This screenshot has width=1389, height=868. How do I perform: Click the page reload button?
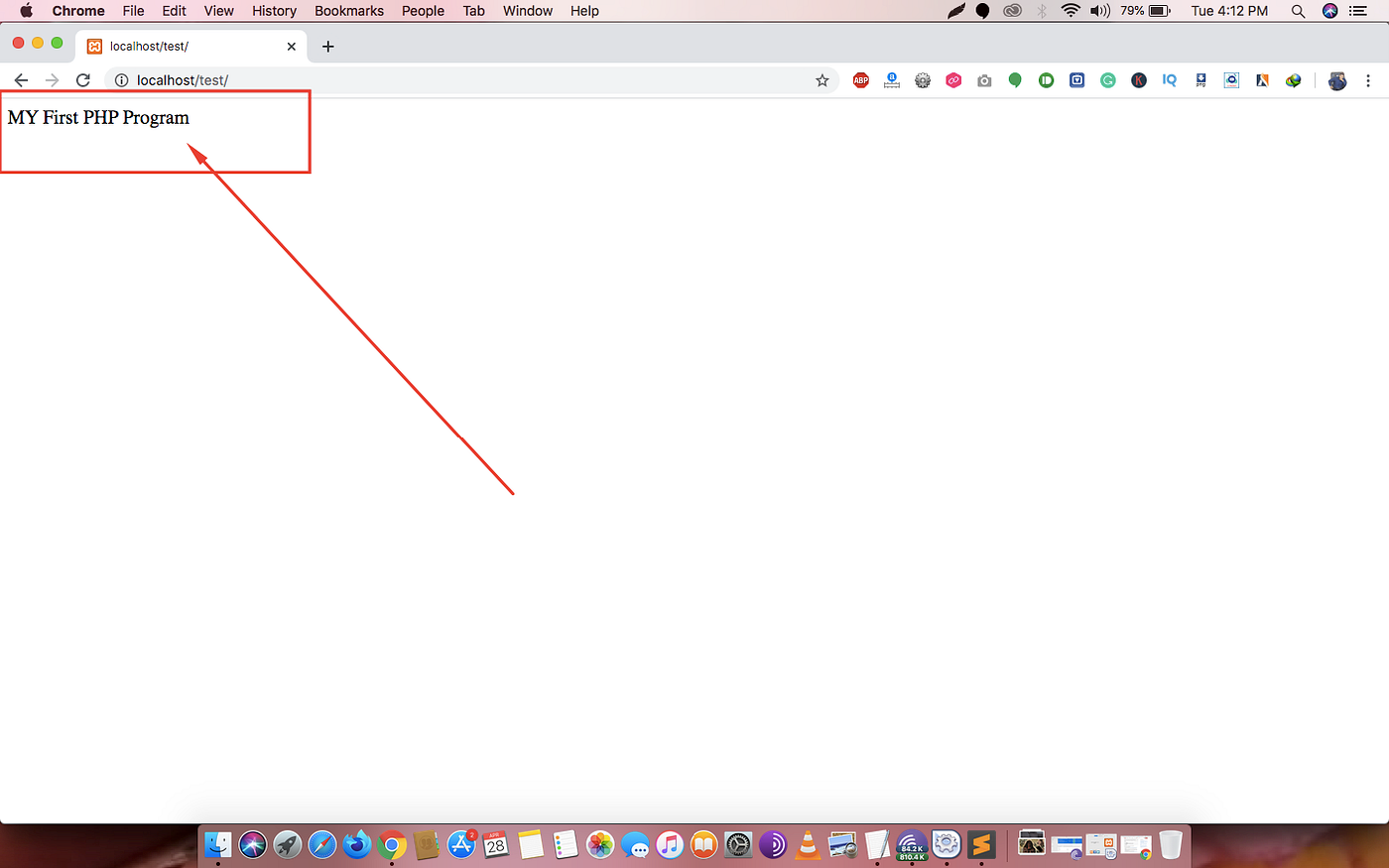tap(83, 80)
